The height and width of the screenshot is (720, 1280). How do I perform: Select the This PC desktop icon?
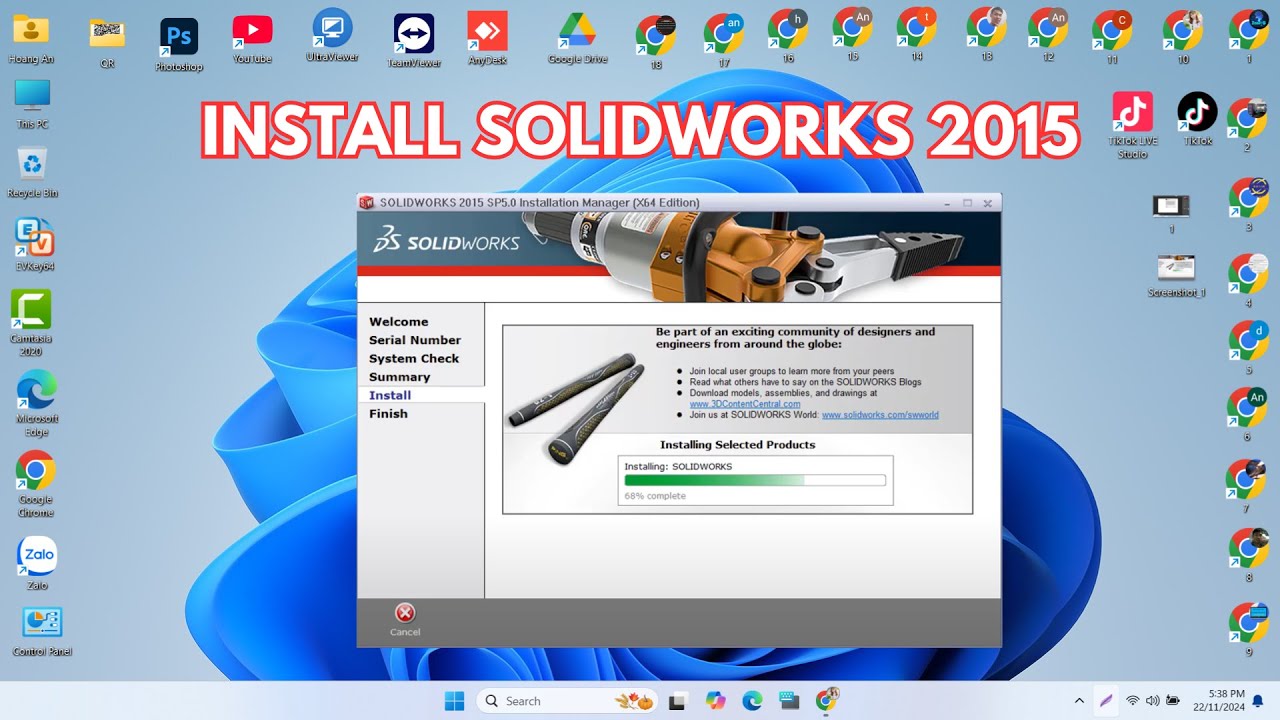(32, 104)
